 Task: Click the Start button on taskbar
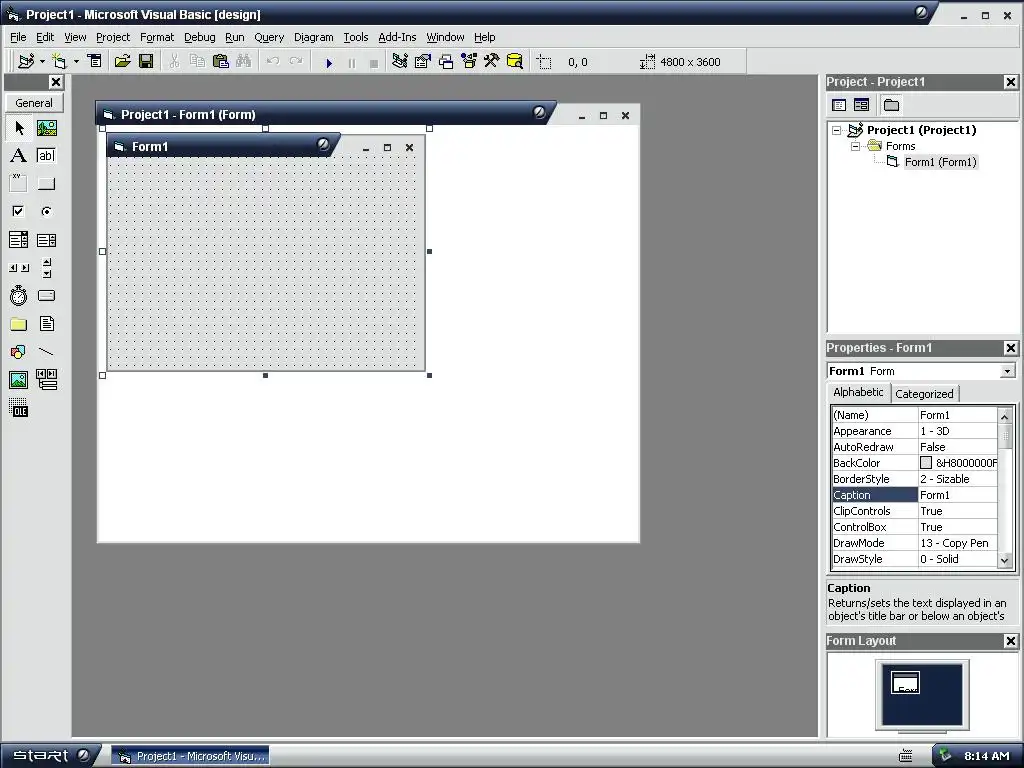coord(50,756)
